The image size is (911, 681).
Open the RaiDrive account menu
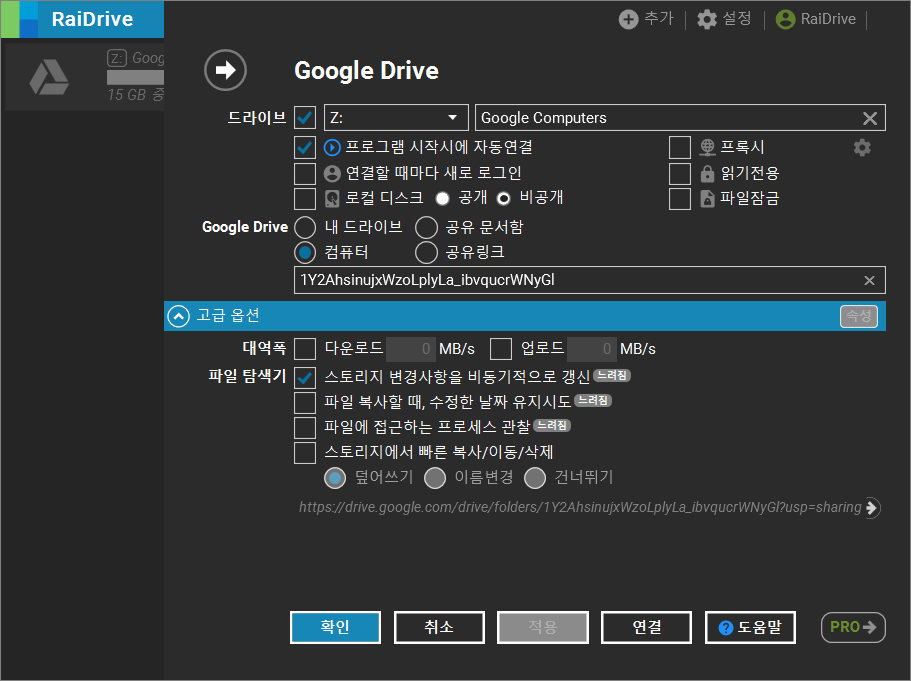pyautogui.click(x=816, y=19)
